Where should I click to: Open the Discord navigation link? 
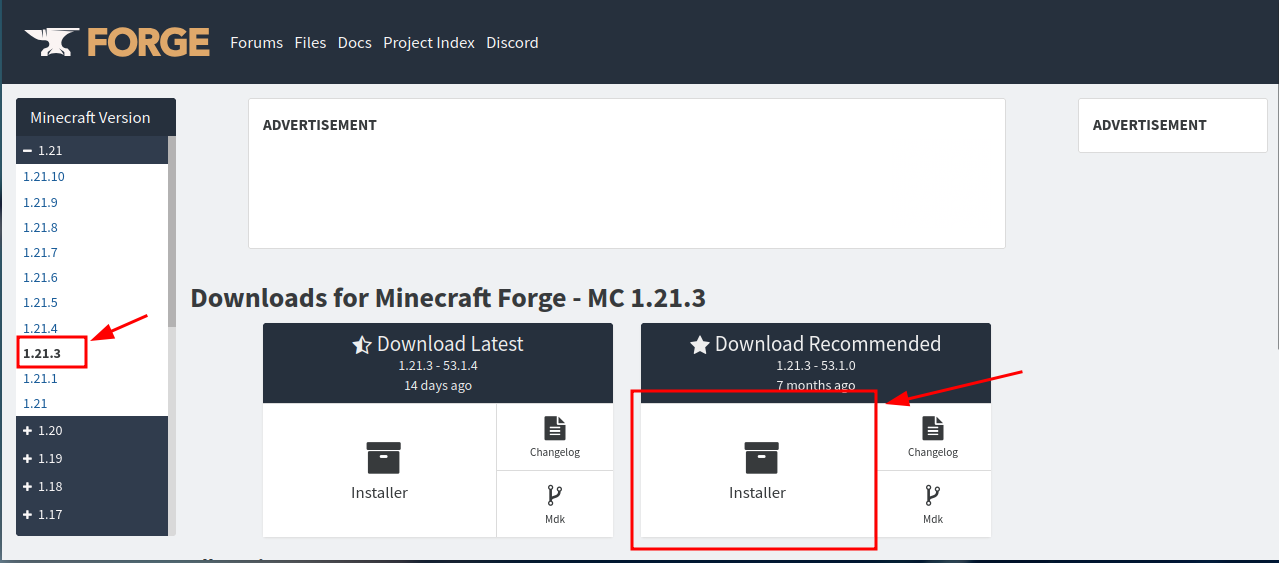click(x=512, y=43)
